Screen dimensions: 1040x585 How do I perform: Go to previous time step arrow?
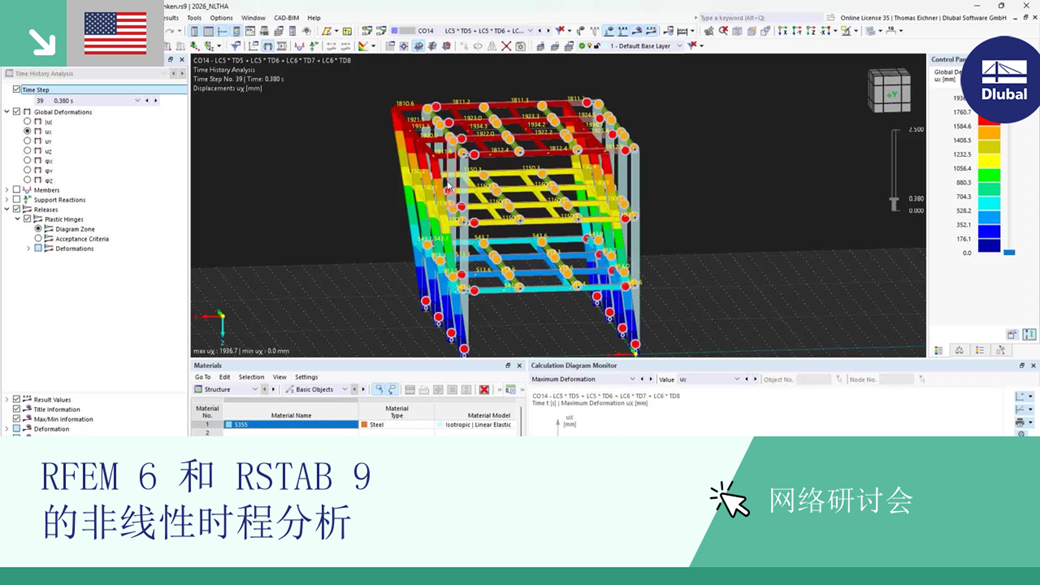tap(147, 101)
